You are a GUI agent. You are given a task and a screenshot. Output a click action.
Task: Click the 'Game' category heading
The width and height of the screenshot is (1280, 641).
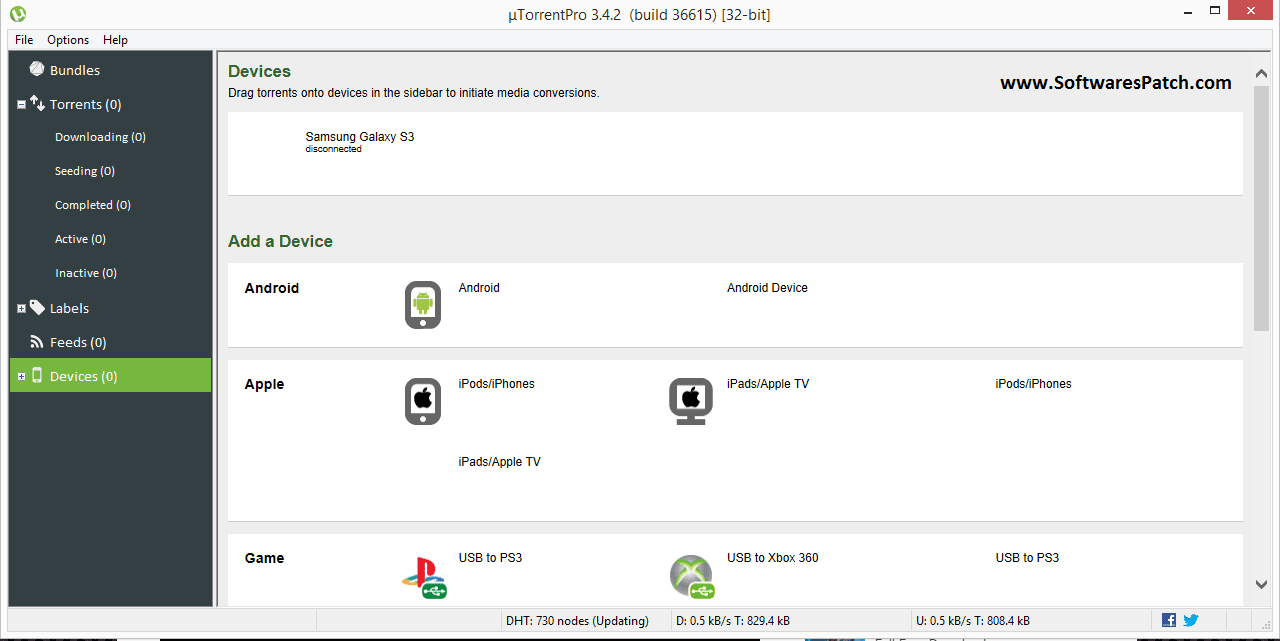point(264,558)
